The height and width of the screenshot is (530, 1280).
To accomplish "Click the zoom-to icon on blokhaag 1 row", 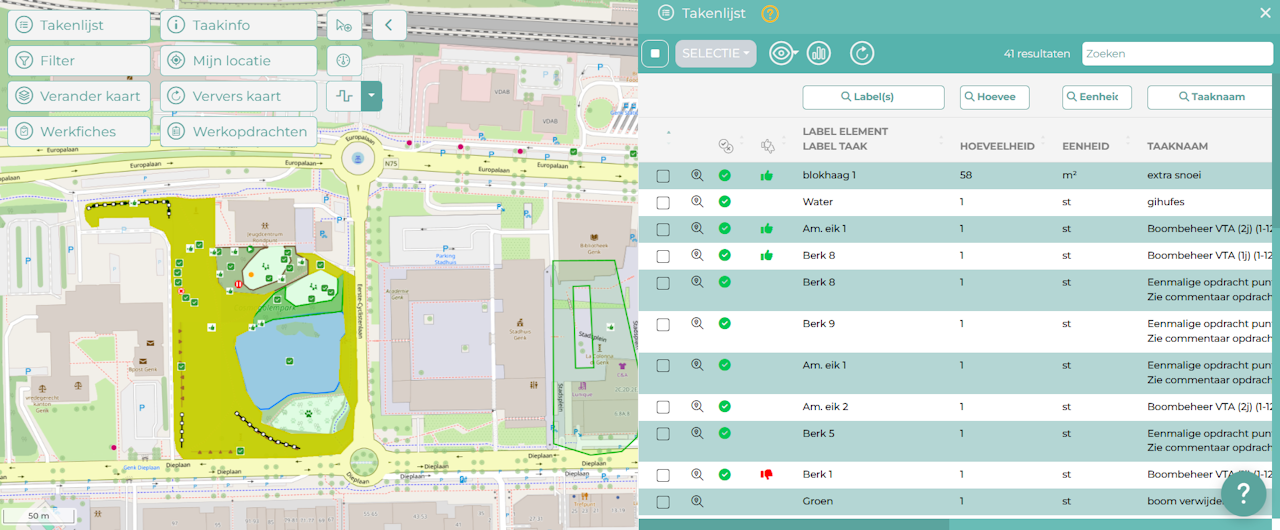I will (697, 175).
